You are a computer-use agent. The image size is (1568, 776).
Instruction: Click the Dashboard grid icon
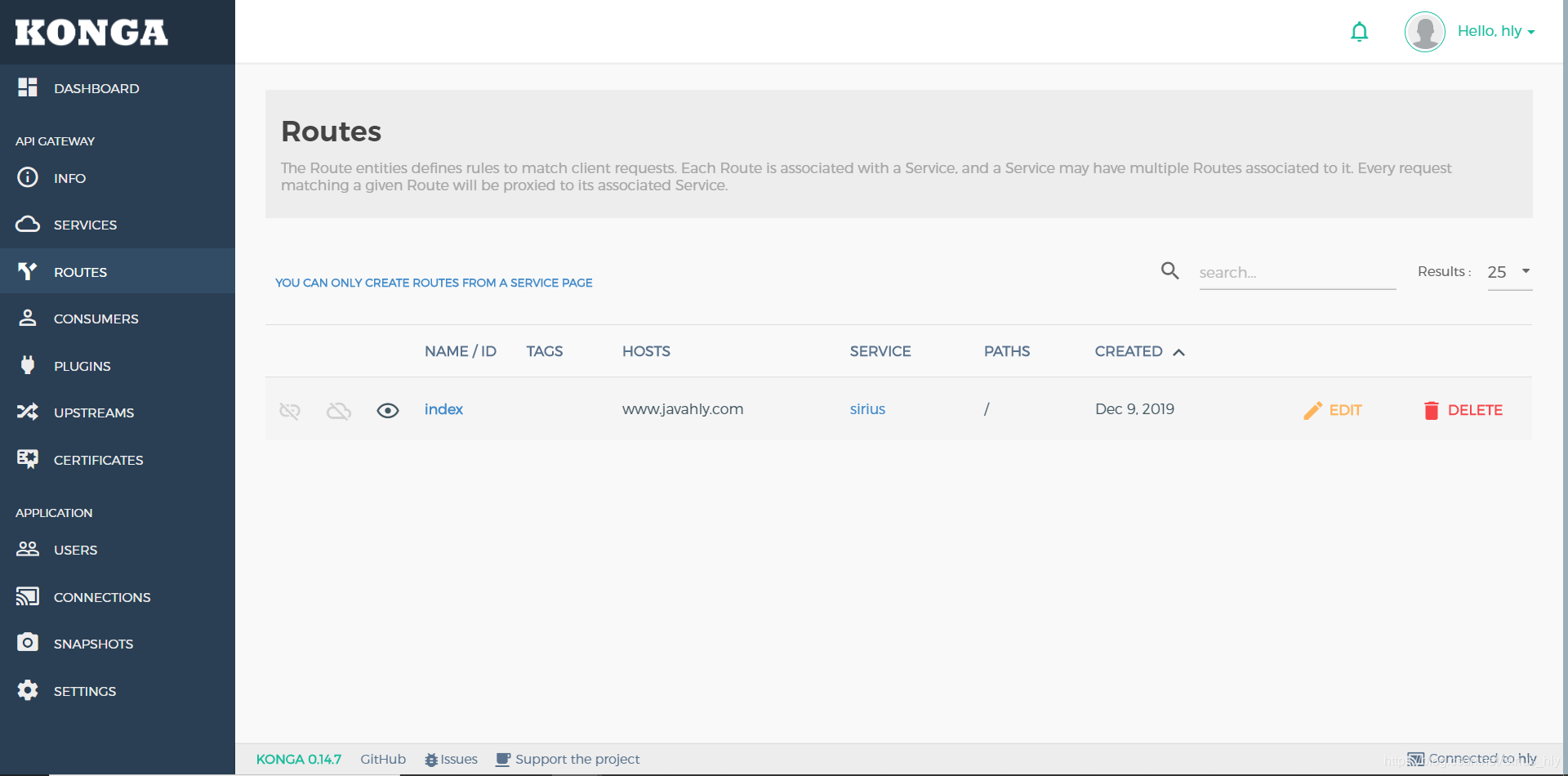[x=28, y=87]
